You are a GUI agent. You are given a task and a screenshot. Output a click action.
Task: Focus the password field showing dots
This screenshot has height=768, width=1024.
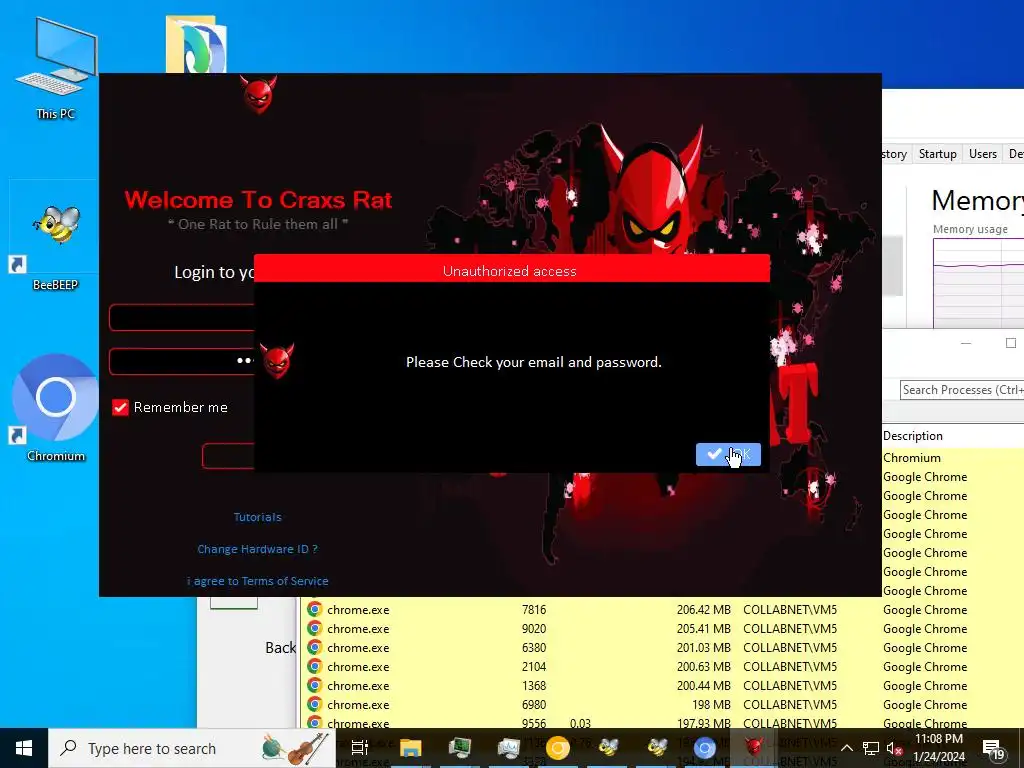[182, 361]
